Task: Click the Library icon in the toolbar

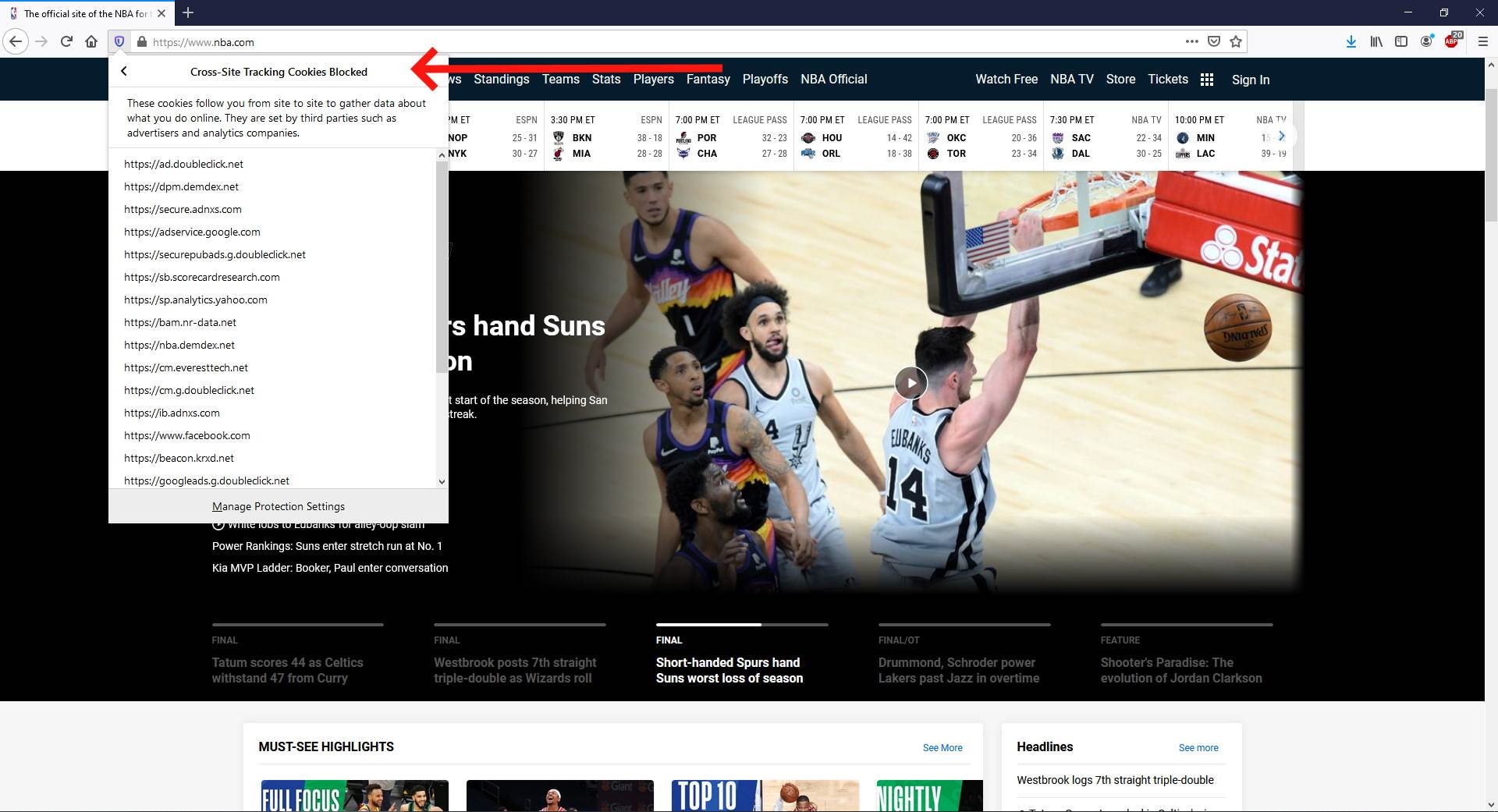Action: [x=1376, y=41]
